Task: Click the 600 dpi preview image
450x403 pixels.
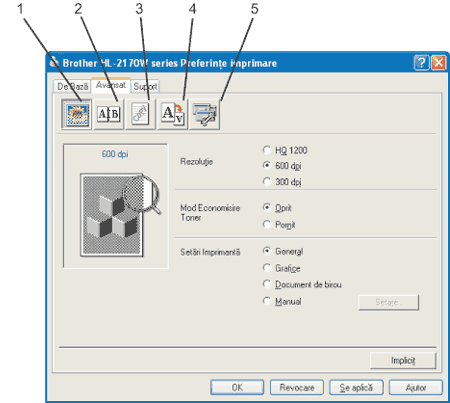Action: (115, 206)
